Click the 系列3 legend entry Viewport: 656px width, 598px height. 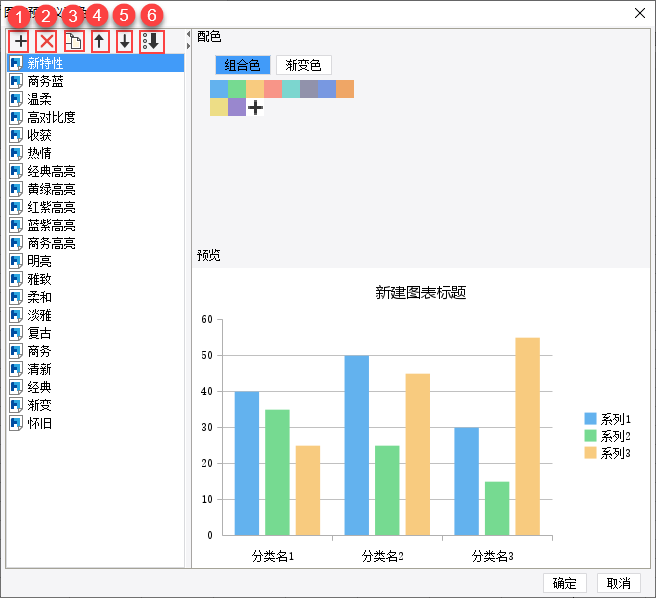click(607, 453)
